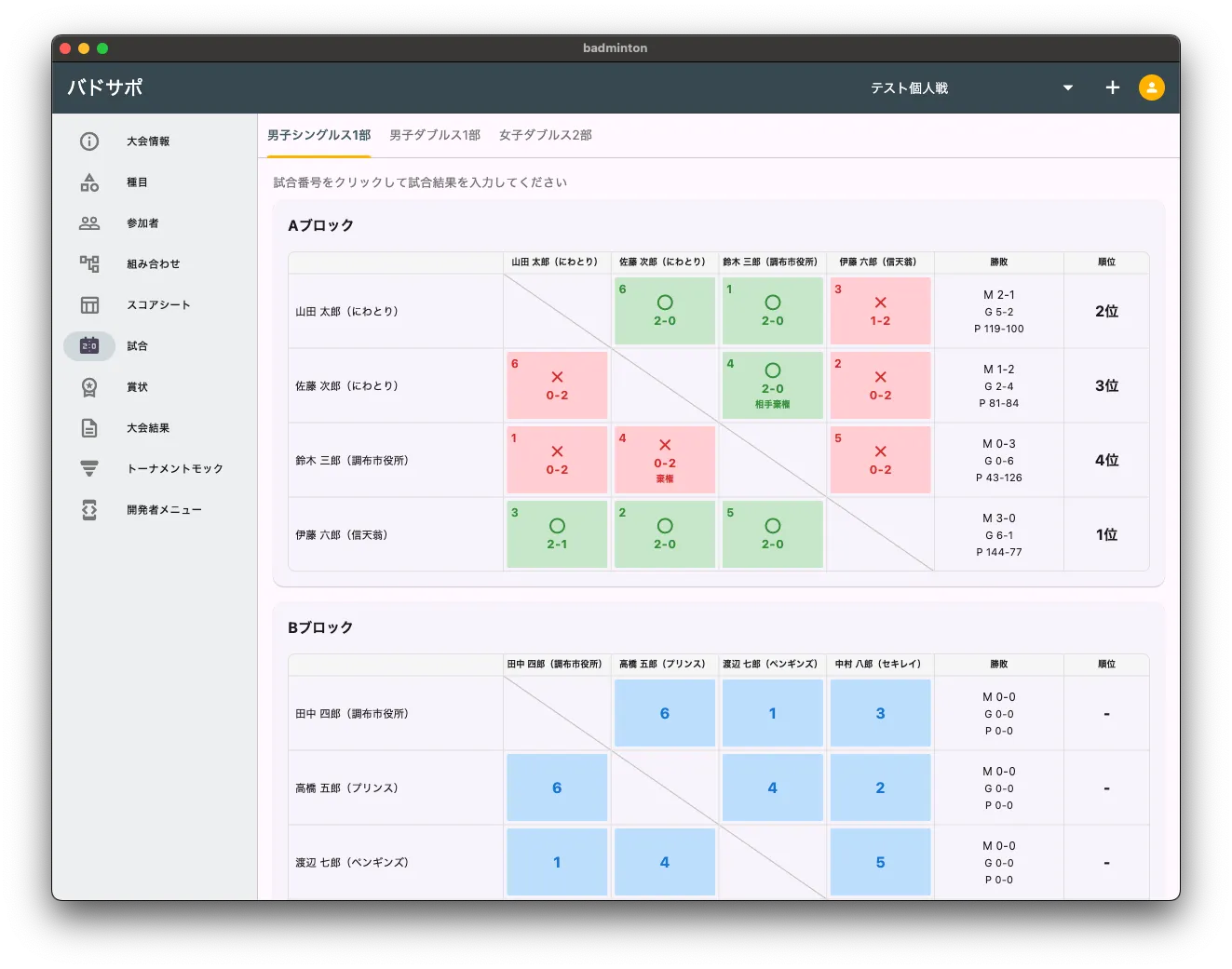Select the 参加者 people icon
This screenshot has height=969, width=1232.
89,223
